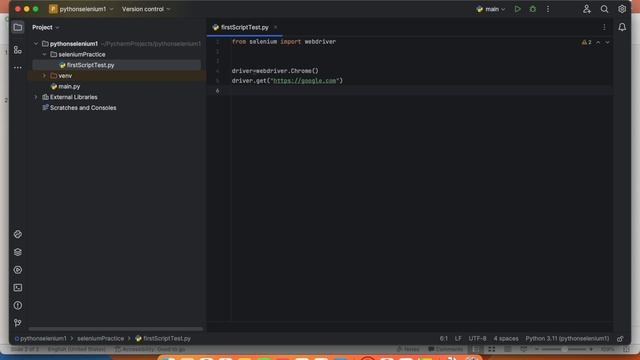Image resolution: width=640 pixels, height=360 pixels.
Task: Click the line 6 gutter number
Action: pyautogui.click(x=218, y=91)
